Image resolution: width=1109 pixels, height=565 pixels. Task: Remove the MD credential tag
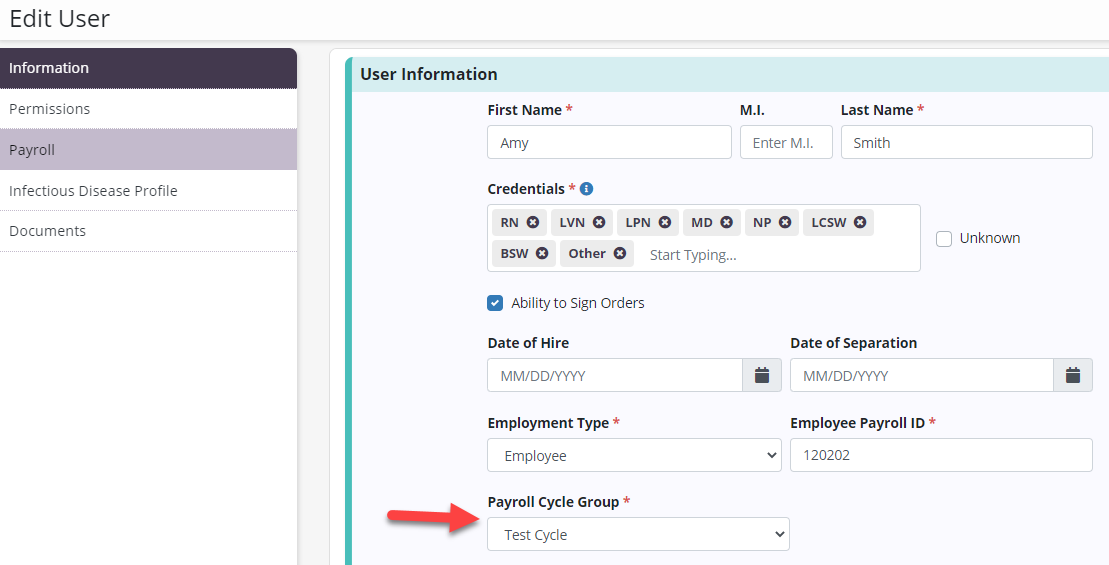tap(727, 222)
